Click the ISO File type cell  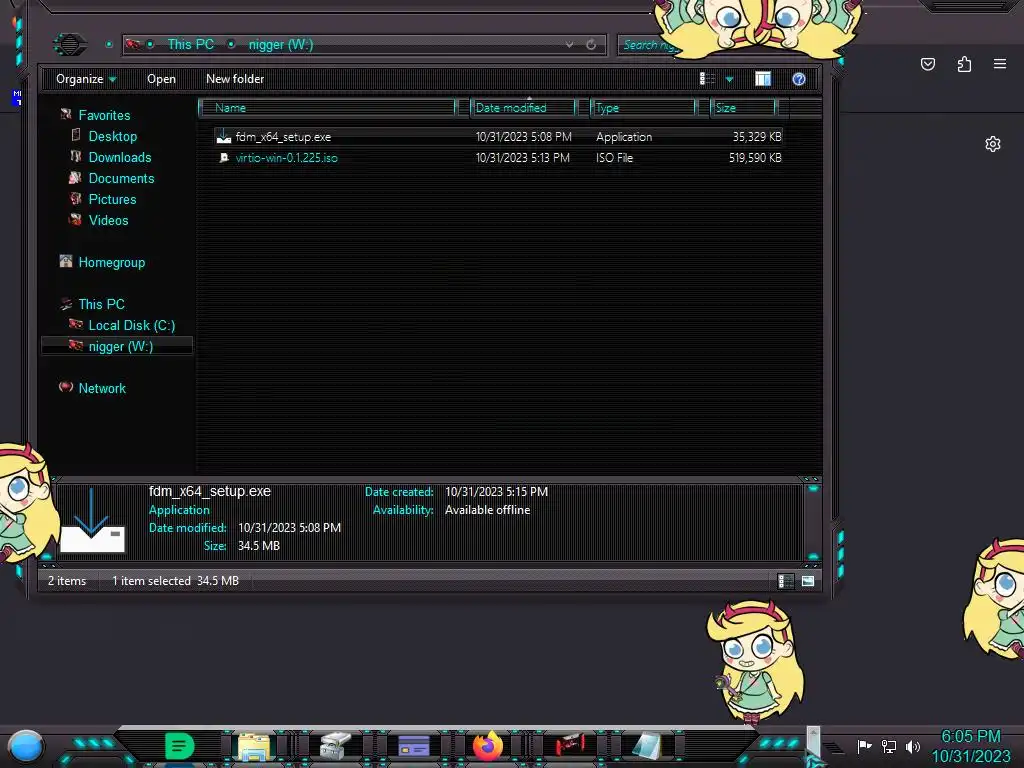614,158
